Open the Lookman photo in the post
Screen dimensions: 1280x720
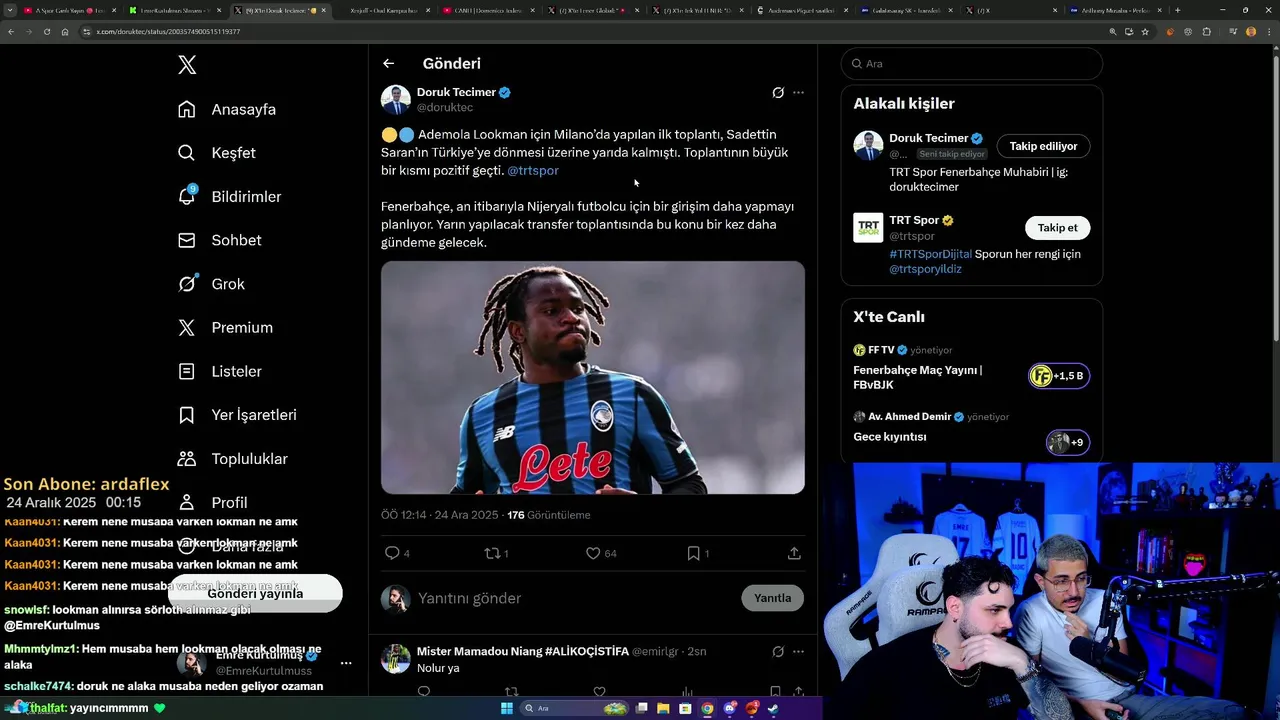click(593, 378)
